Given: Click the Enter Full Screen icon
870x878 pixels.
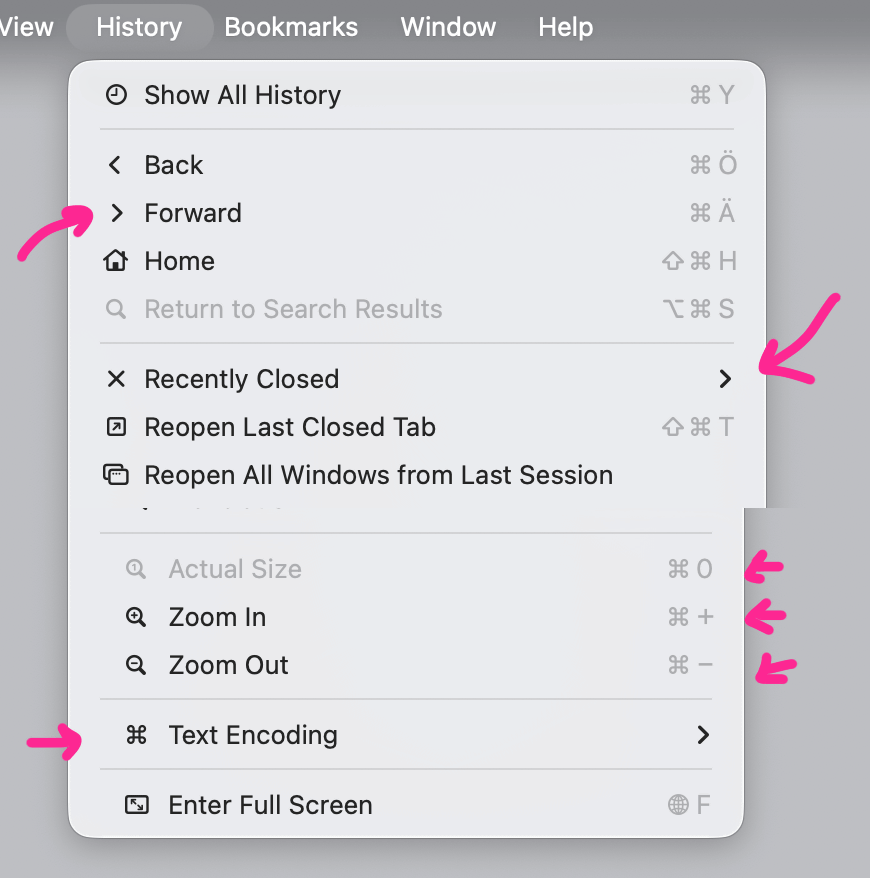Looking at the screenshot, I should (136, 805).
